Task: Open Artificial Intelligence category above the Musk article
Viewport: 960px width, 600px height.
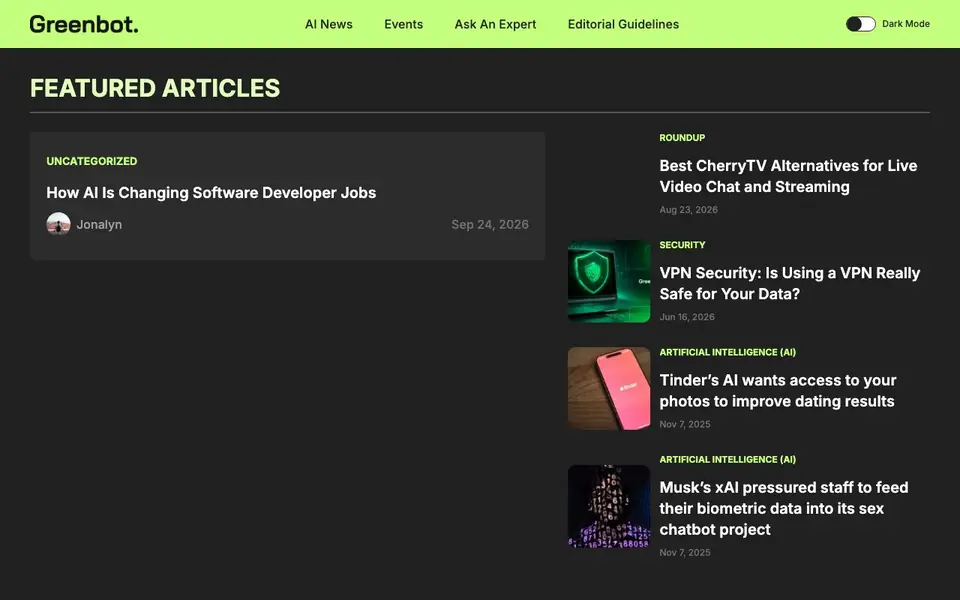Action: click(x=727, y=459)
